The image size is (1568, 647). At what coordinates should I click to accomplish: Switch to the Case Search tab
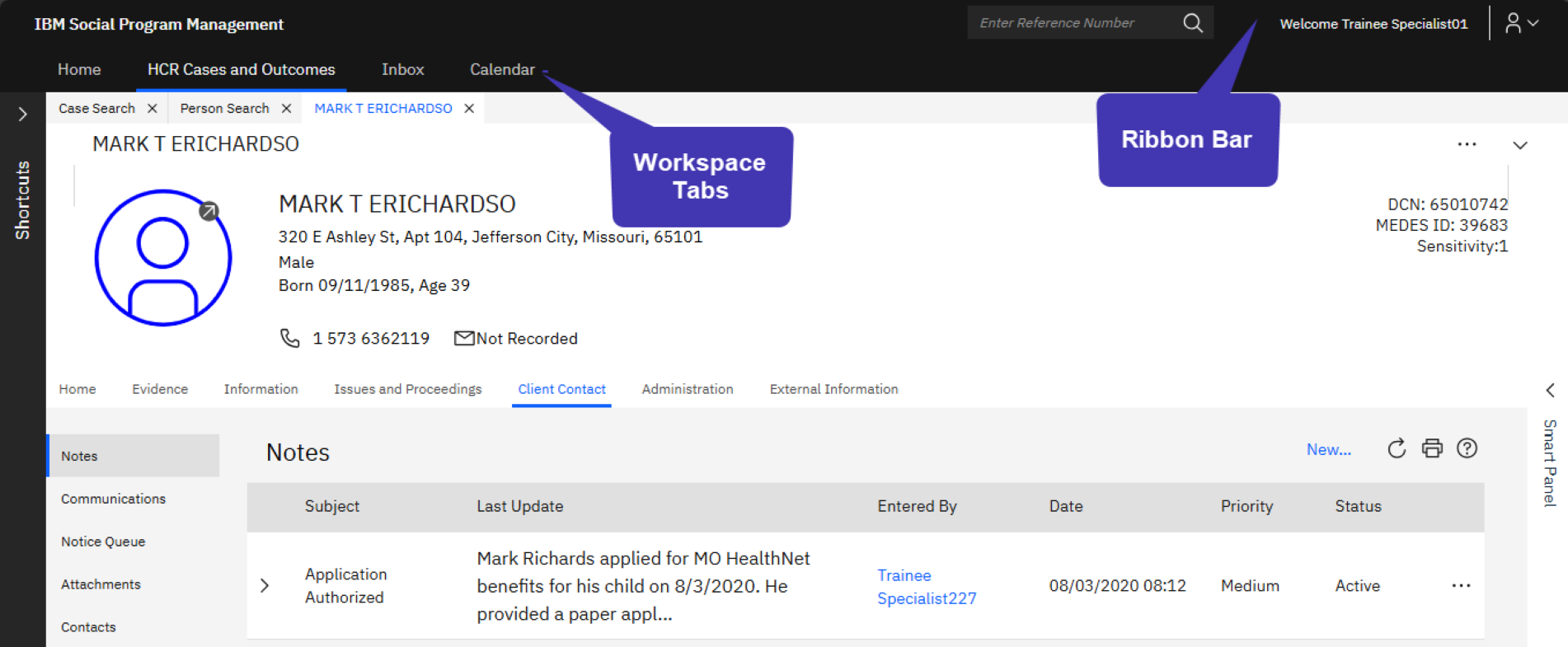click(96, 108)
